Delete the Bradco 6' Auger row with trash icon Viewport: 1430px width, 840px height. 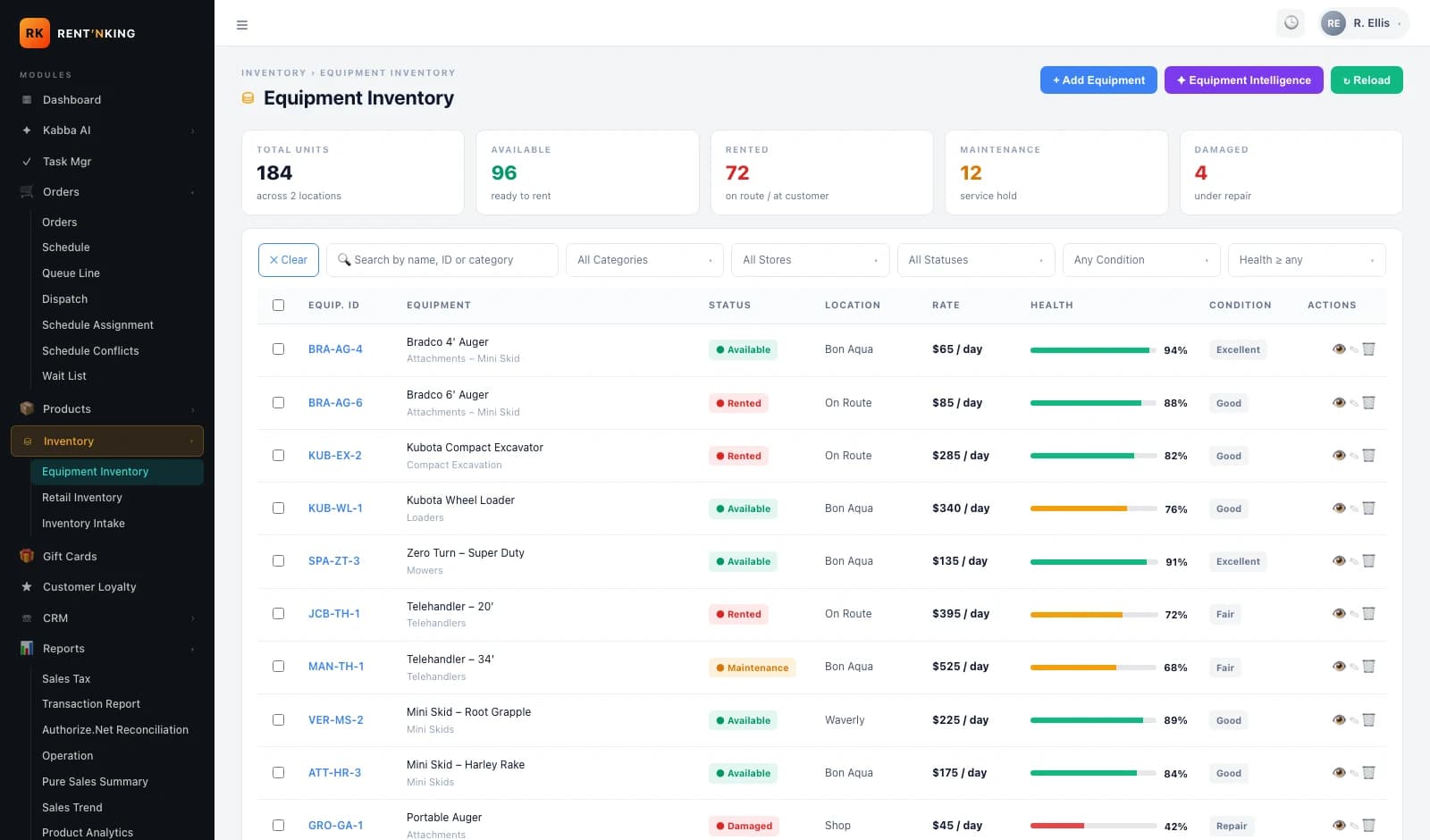pyautogui.click(x=1368, y=403)
